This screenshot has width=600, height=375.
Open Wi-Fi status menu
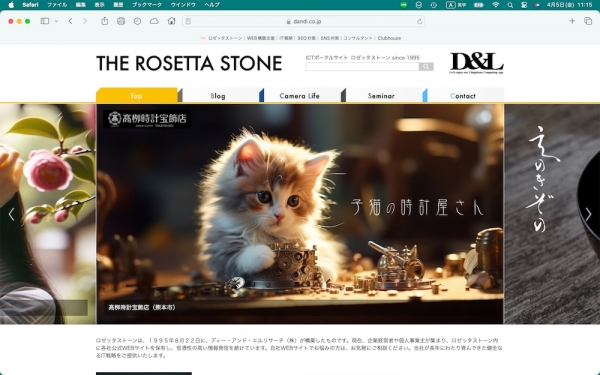pyautogui.click(x=496, y=5)
